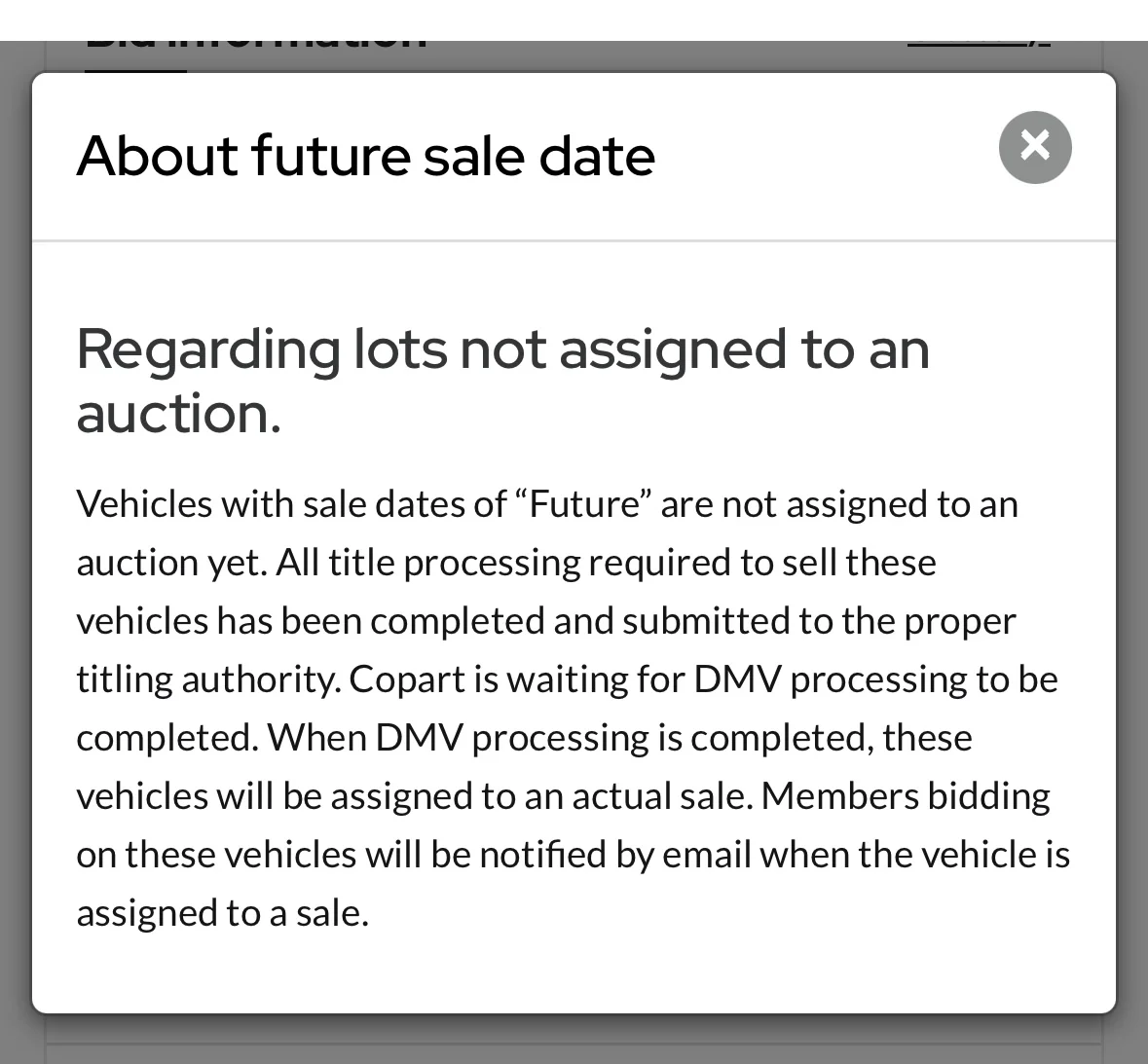Viewport: 1148px width, 1064px height.
Task: Click the text 'Members bidding'
Action: pyautogui.click(x=906, y=796)
